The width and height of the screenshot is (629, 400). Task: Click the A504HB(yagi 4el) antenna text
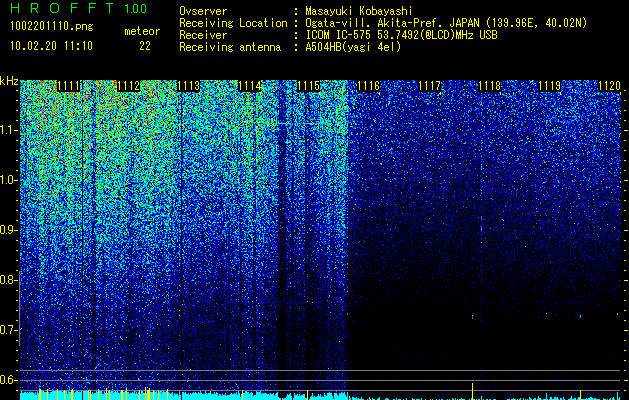tap(353, 47)
